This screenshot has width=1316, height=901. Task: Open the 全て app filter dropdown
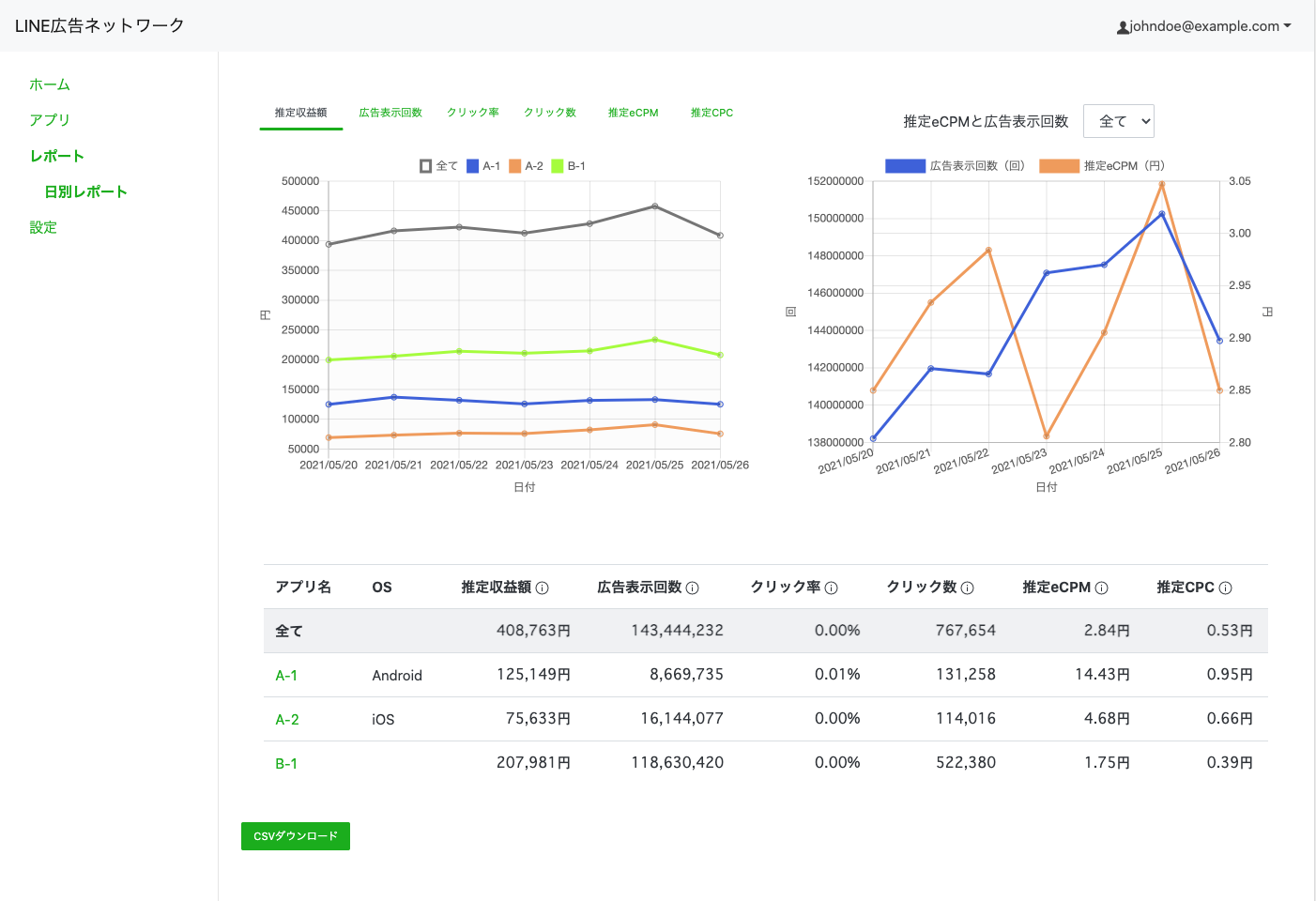[1119, 121]
